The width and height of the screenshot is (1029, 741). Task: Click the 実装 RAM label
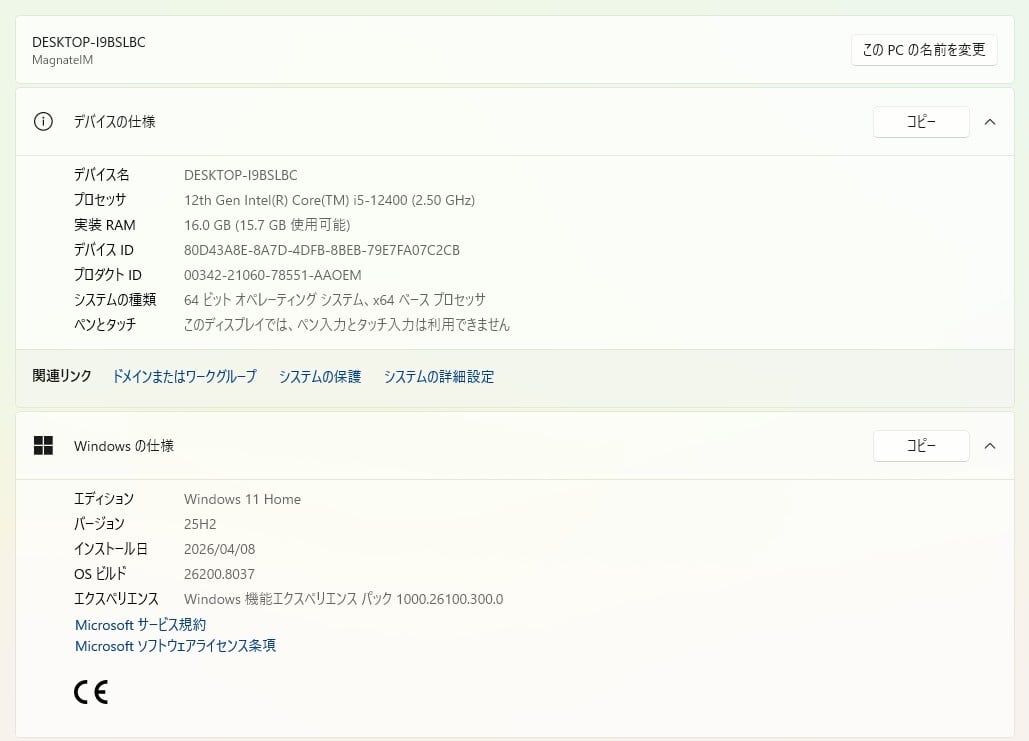[x=104, y=225]
